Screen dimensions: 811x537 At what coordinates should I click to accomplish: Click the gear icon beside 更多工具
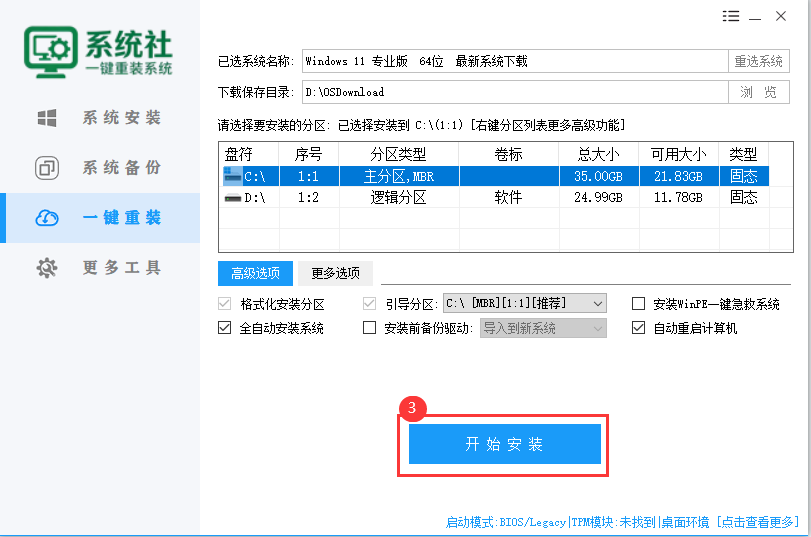(x=47, y=268)
